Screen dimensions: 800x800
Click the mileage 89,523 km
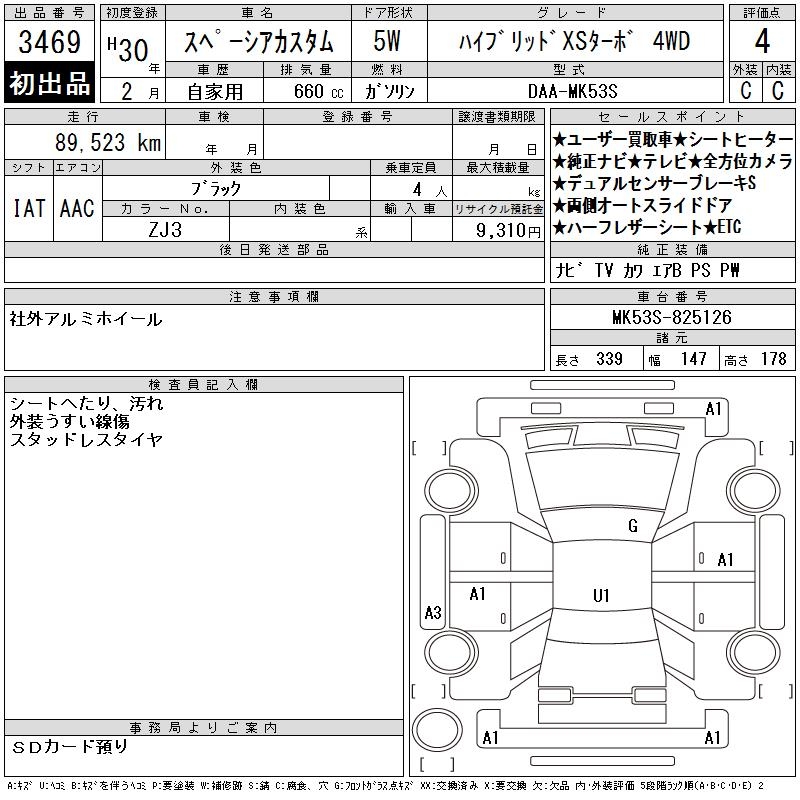point(108,142)
